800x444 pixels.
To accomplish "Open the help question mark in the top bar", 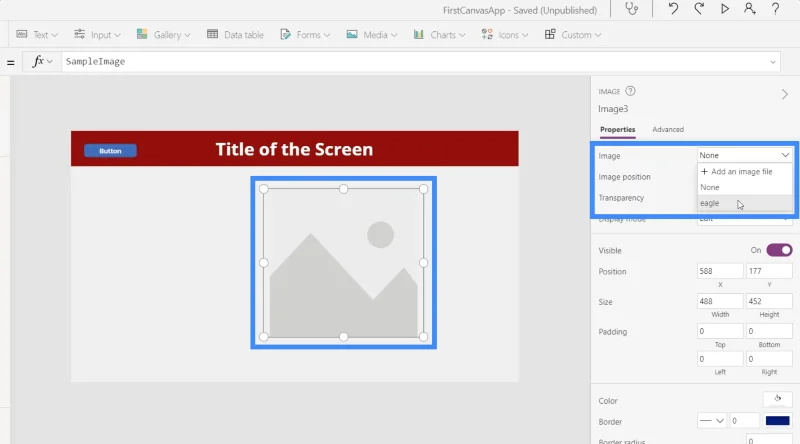I will (x=775, y=9).
